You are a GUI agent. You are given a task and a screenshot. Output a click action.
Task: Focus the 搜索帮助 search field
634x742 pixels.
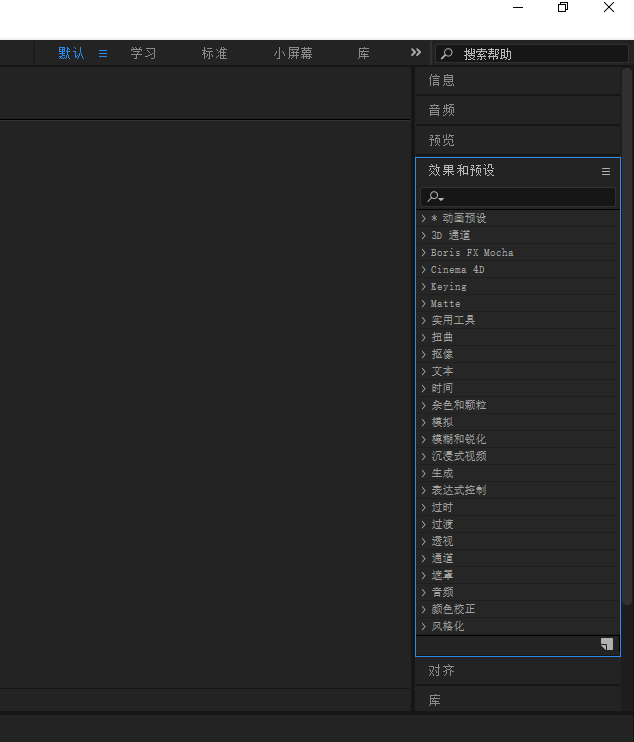tap(532, 54)
